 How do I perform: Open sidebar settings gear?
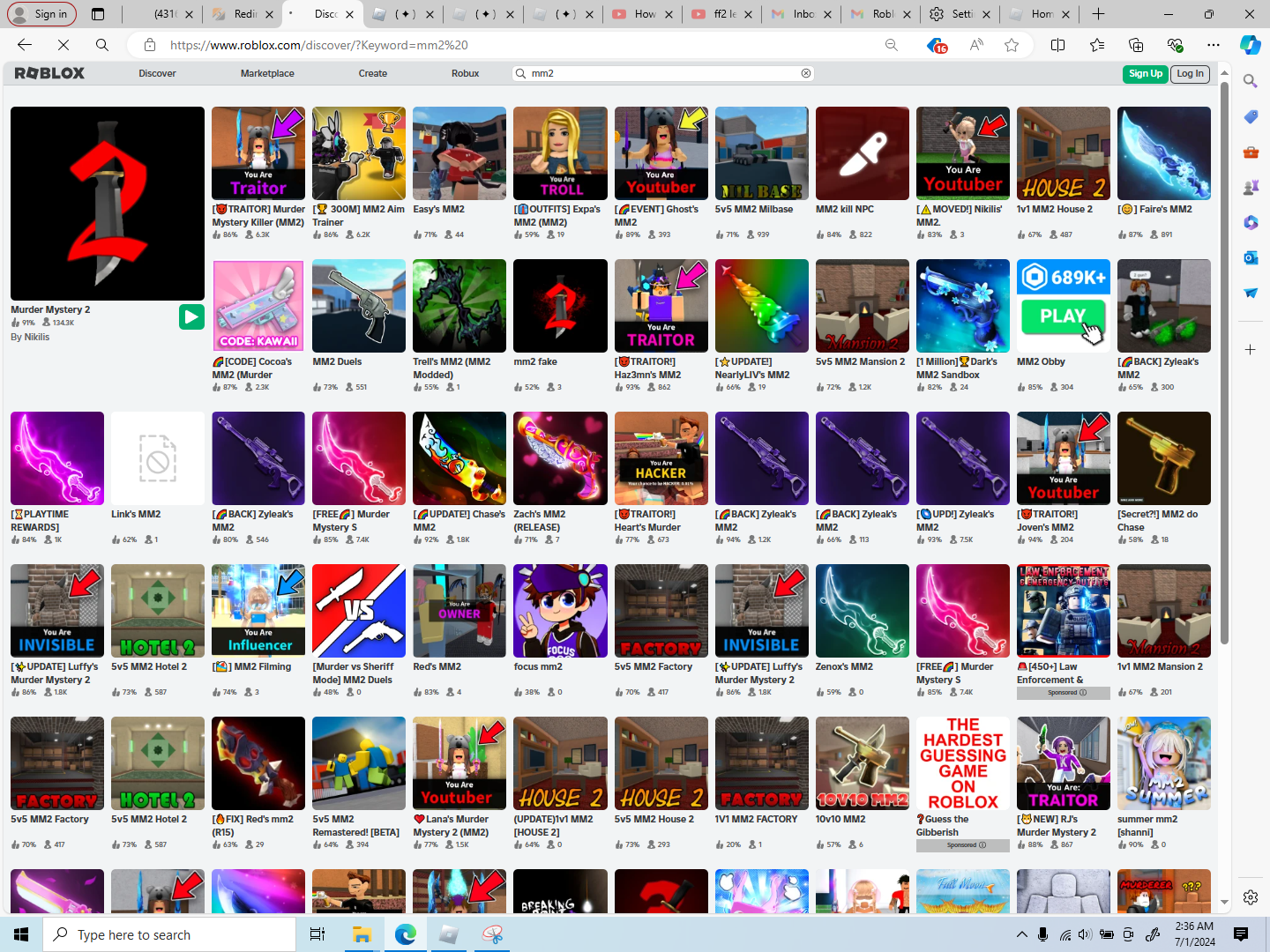(x=1251, y=897)
